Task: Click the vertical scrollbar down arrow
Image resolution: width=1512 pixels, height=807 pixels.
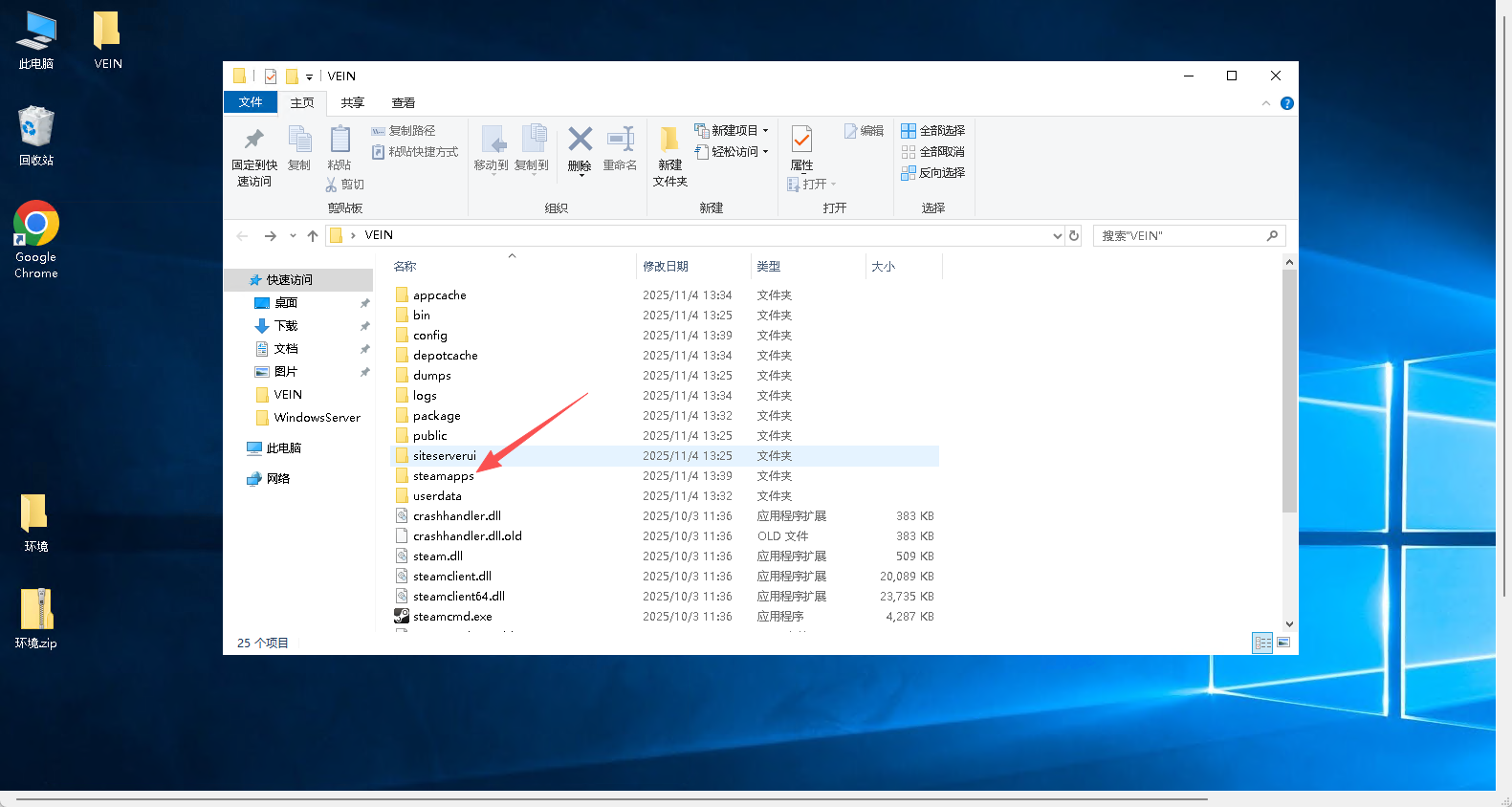Action: click(x=1289, y=624)
